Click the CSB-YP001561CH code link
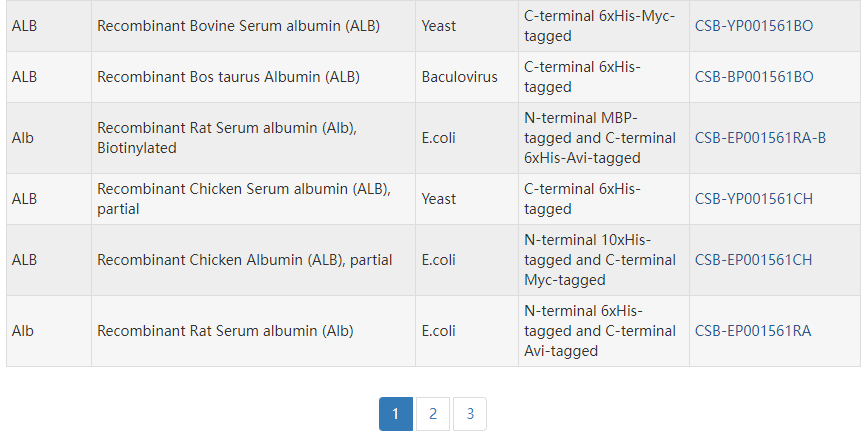Viewport: 865px width, 443px height. [753, 199]
